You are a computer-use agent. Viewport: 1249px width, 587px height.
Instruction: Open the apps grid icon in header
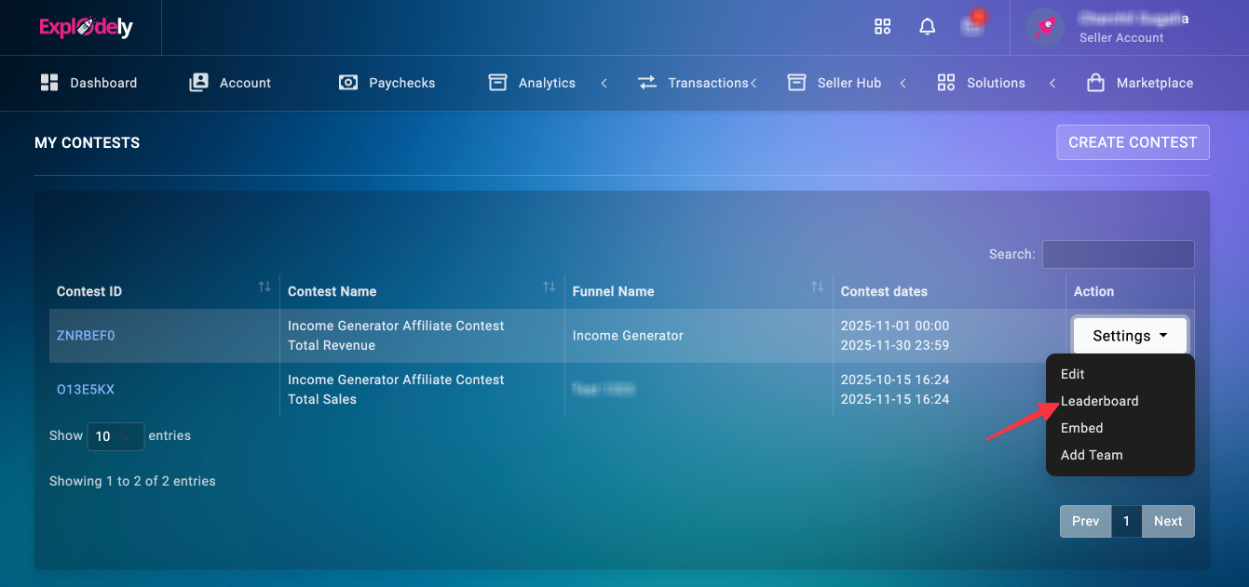[882, 27]
